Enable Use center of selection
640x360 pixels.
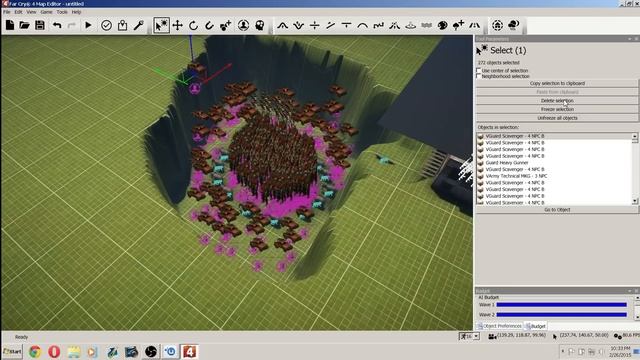point(479,71)
